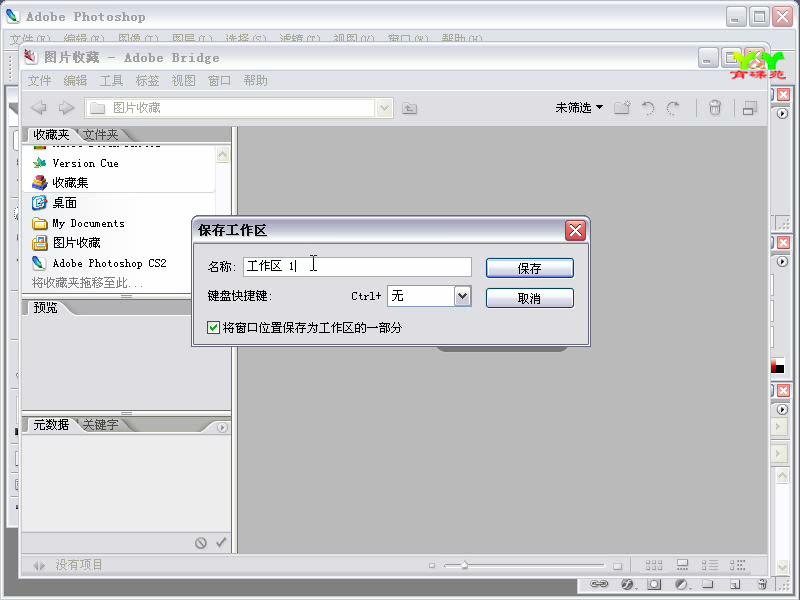Select the 元数据 tab
This screenshot has width=800, height=600.
[51, 424]
